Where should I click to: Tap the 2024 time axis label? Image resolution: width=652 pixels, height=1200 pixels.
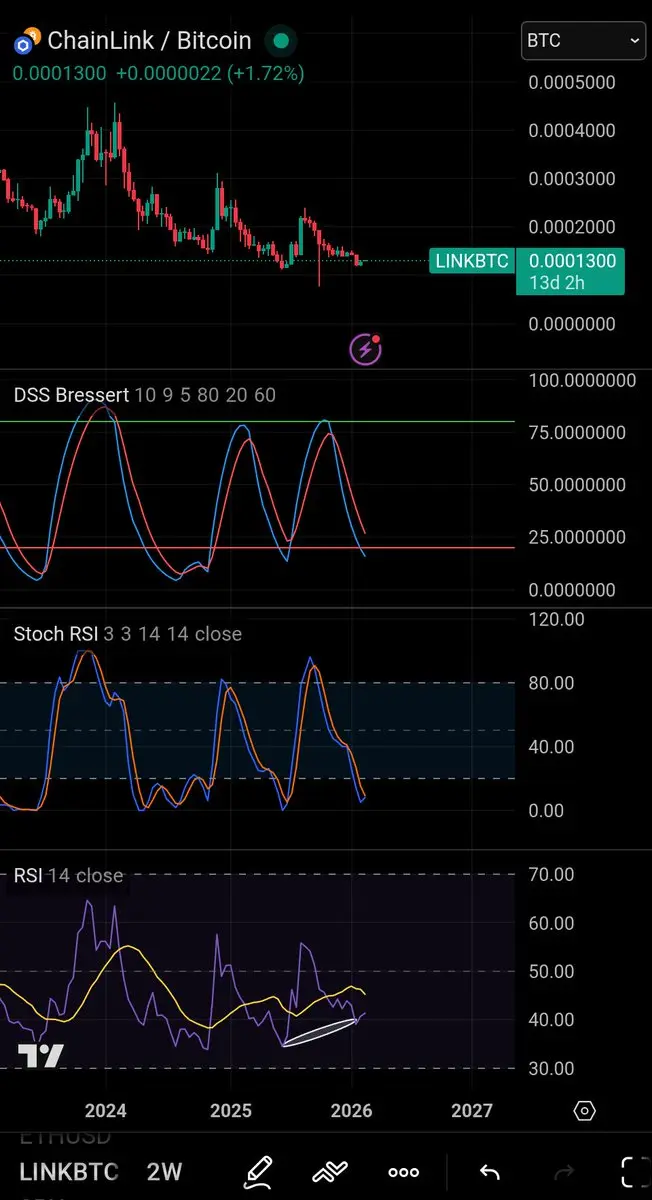(x=106, y=1111)
